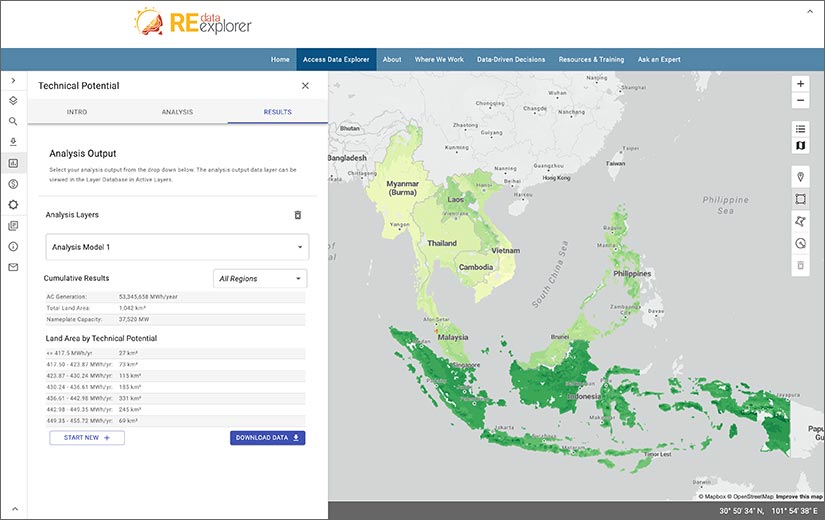Open the Analysis Model 1 dropdown
Image resolution: width=825 pixels, height=520 pixels.
(x=177, y=247)
